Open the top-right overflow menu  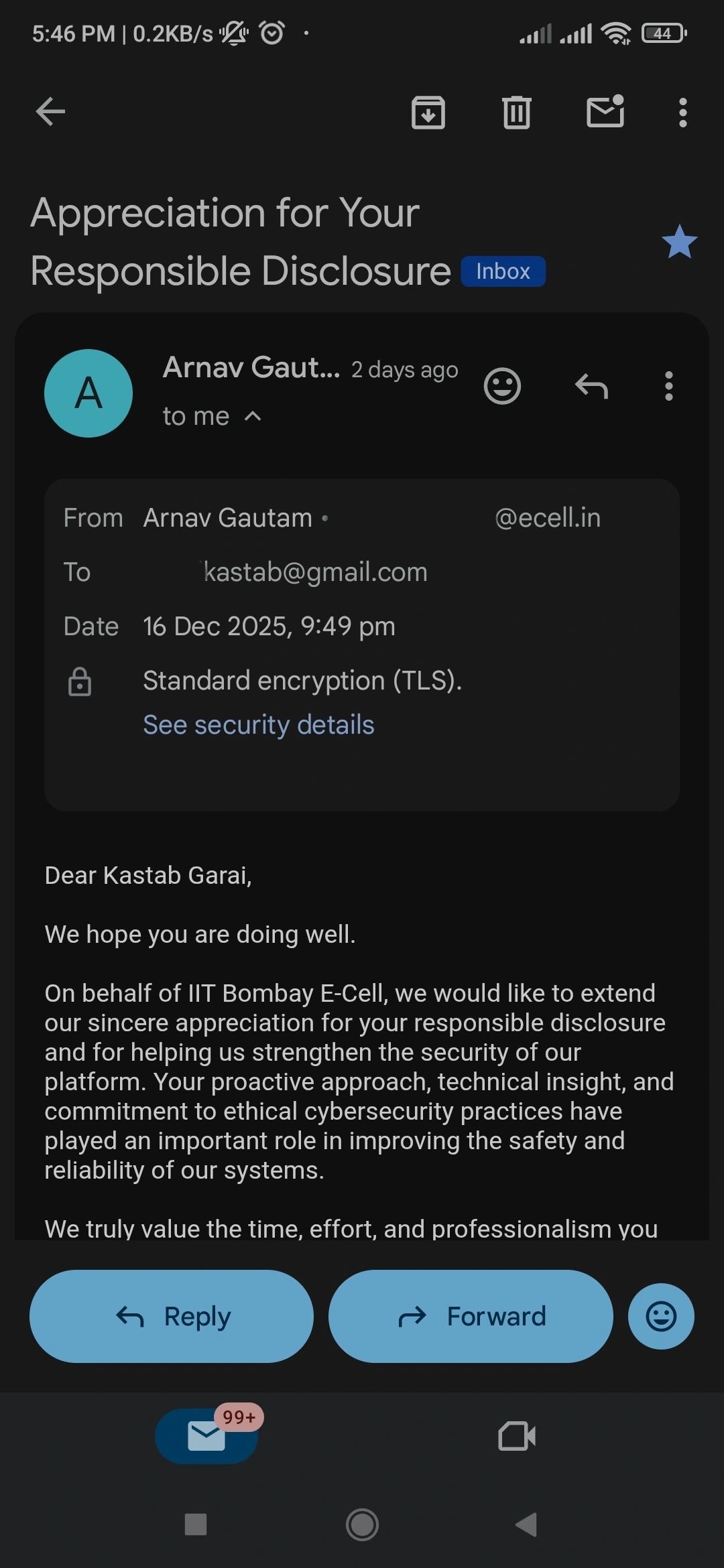[x=682, y=113]
